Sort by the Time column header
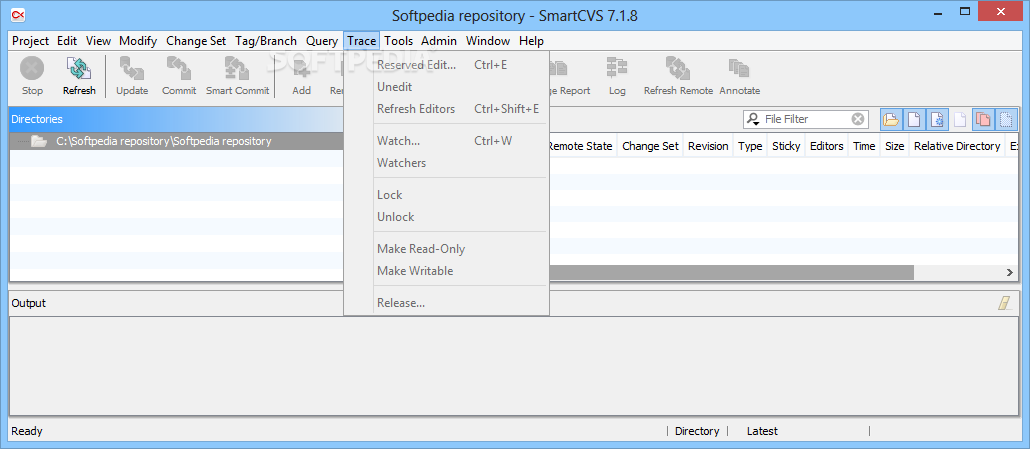The height and width of the screenshot is (449, 1030). [864, 146]
